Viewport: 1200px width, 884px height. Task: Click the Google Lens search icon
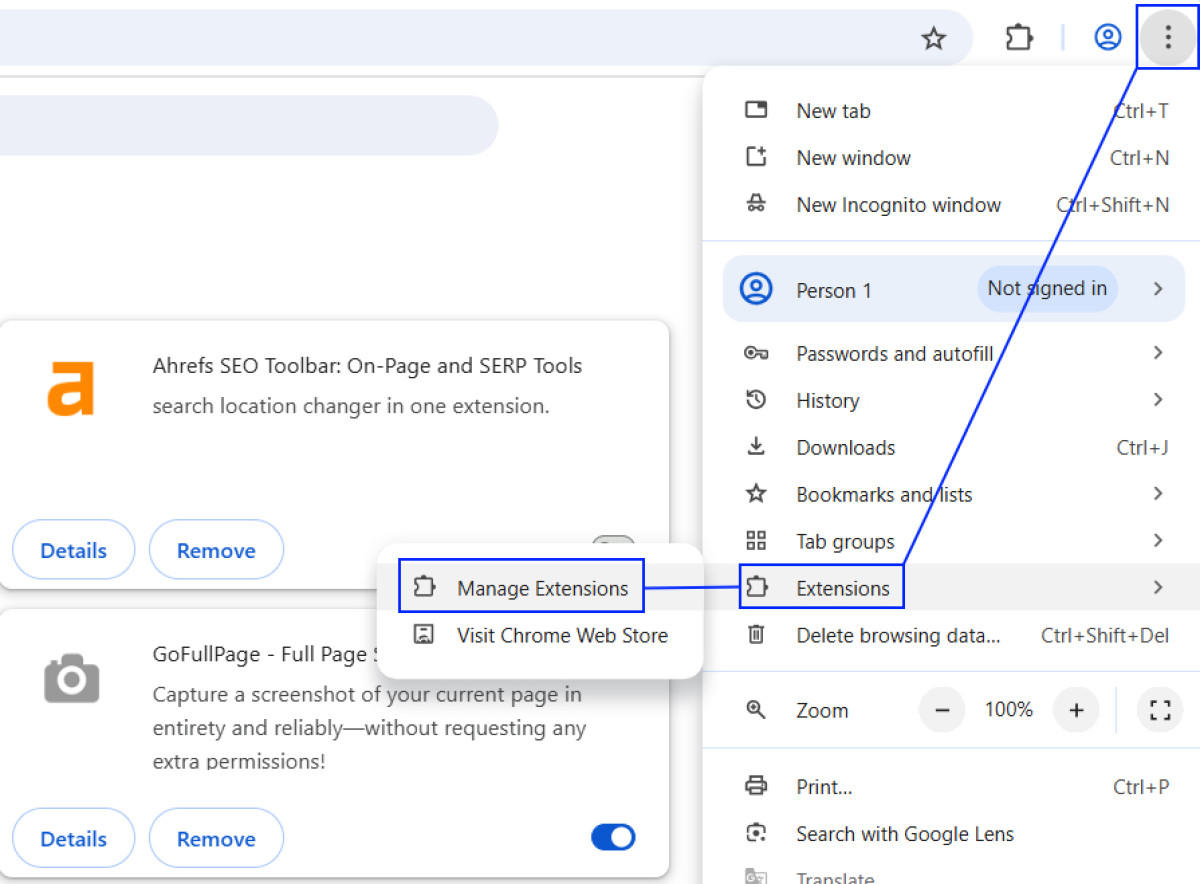757,833
